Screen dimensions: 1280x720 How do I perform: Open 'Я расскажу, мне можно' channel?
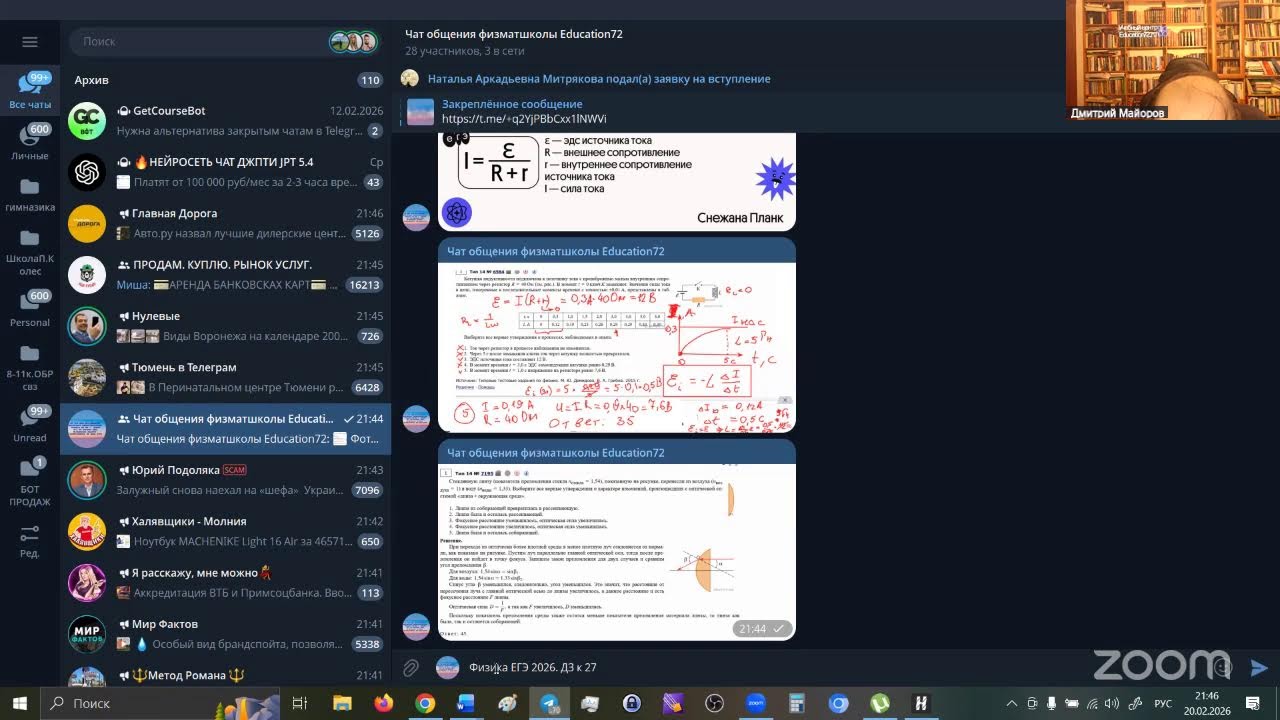[x=226, y=583]
